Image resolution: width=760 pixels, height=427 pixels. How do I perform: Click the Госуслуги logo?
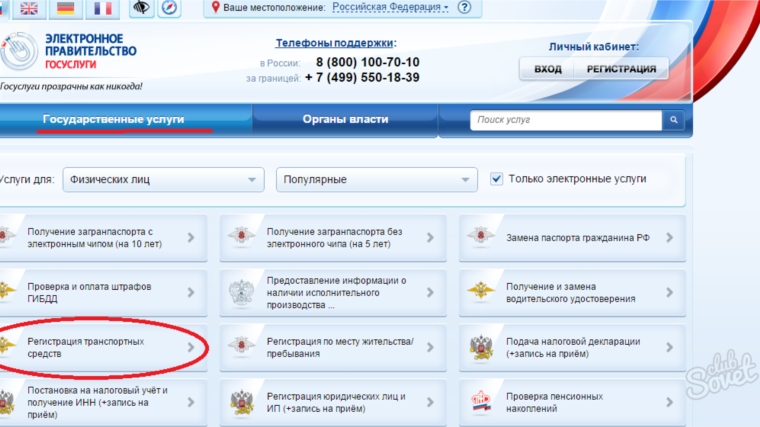tap(68, 51)
